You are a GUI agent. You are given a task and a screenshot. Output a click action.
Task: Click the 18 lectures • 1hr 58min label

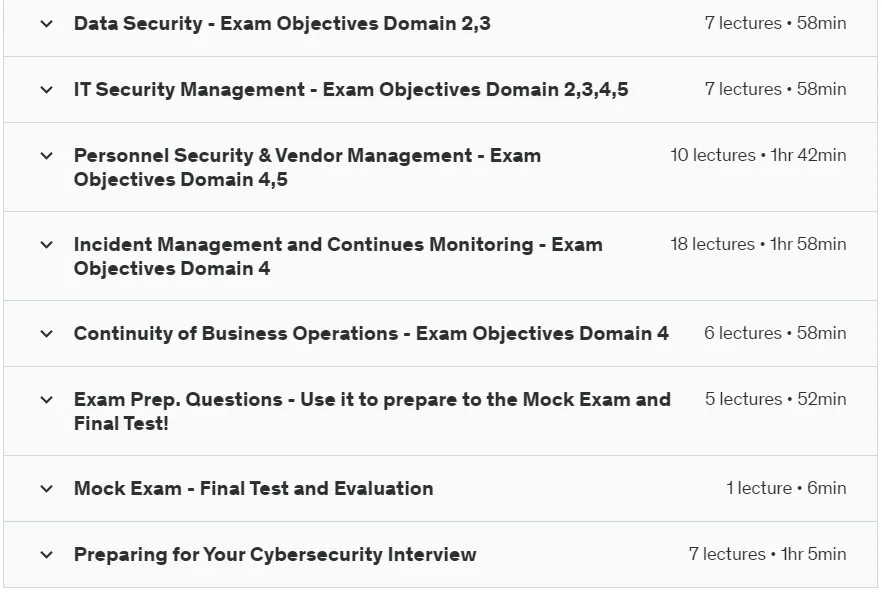click(x=758, y=244)
